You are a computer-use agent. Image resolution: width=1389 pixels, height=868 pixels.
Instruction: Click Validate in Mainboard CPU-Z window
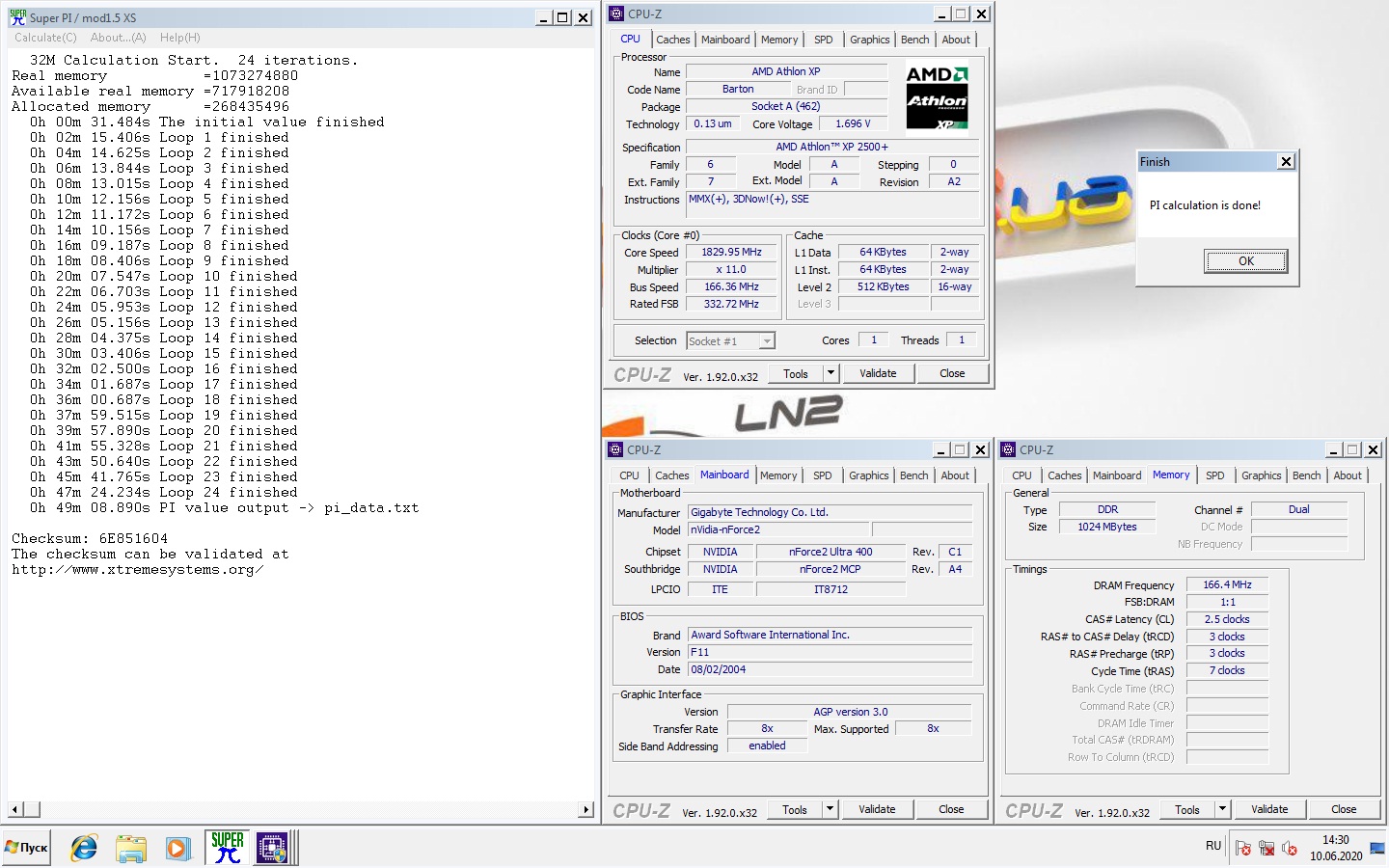(x=877, y=809)
